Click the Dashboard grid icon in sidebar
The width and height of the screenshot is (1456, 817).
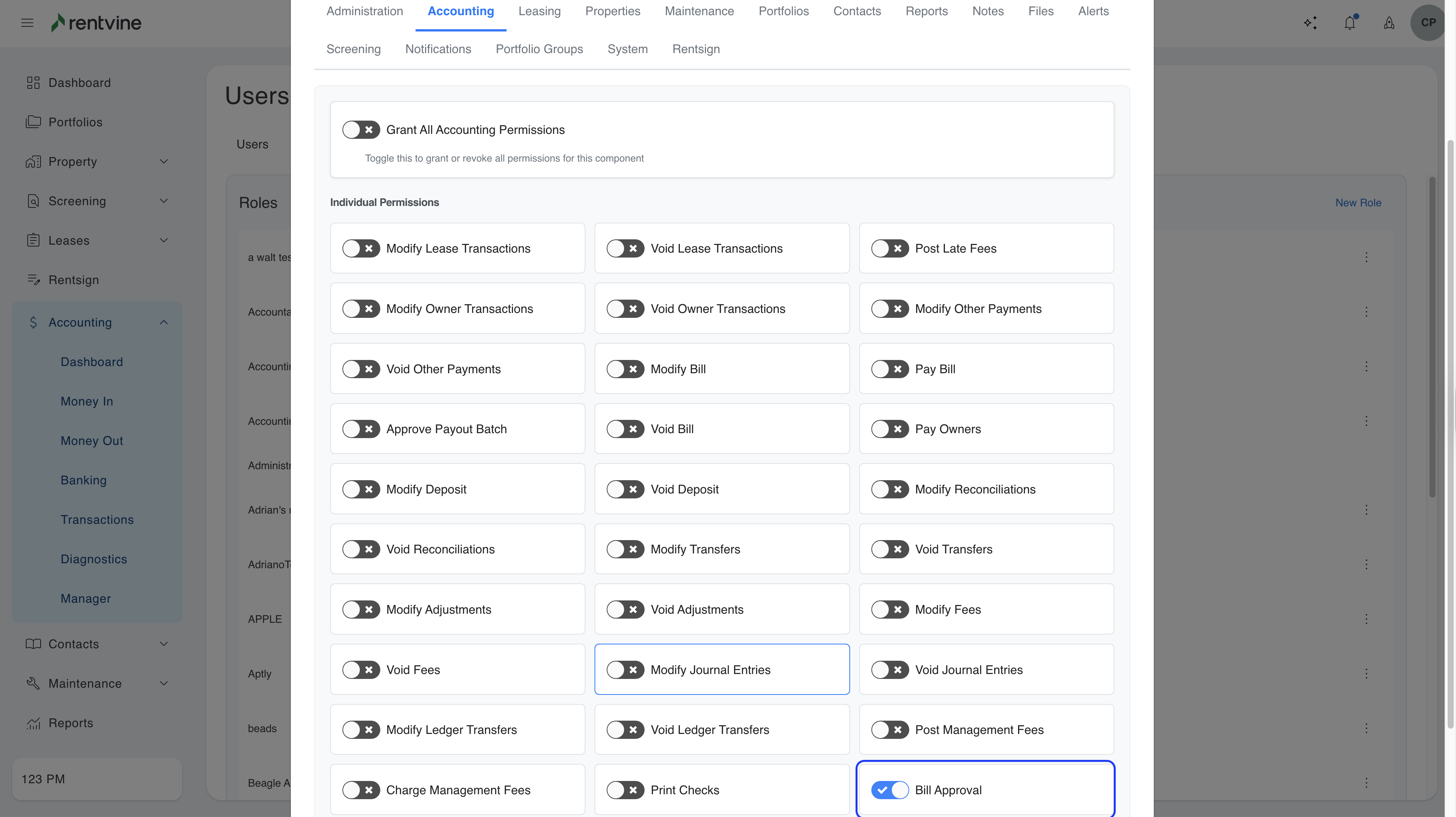pos(33,83)
